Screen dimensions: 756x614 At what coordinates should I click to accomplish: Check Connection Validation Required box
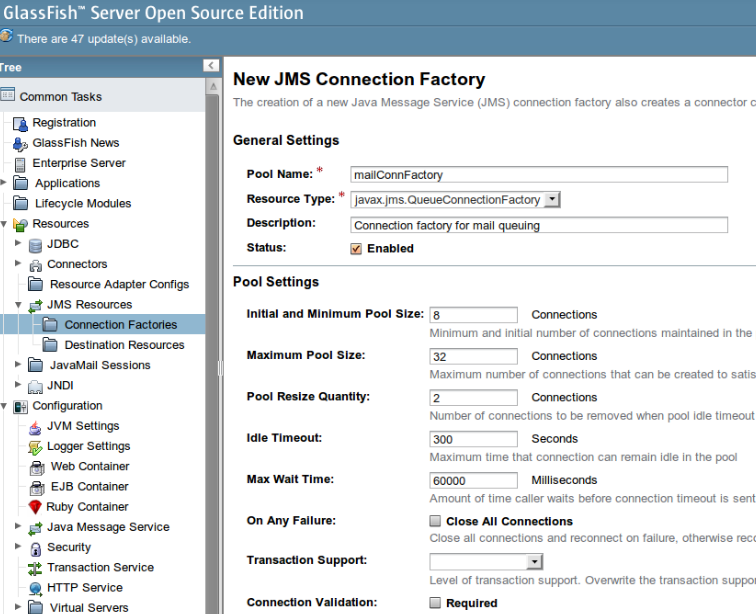click(435, 602)
